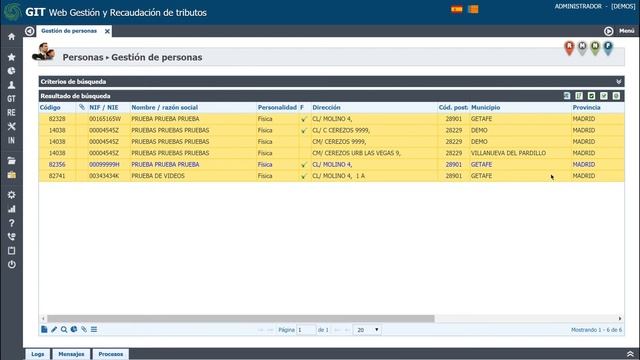Click the power logout icon
Viewport: 640px width, 360px height.
point(11,264)
